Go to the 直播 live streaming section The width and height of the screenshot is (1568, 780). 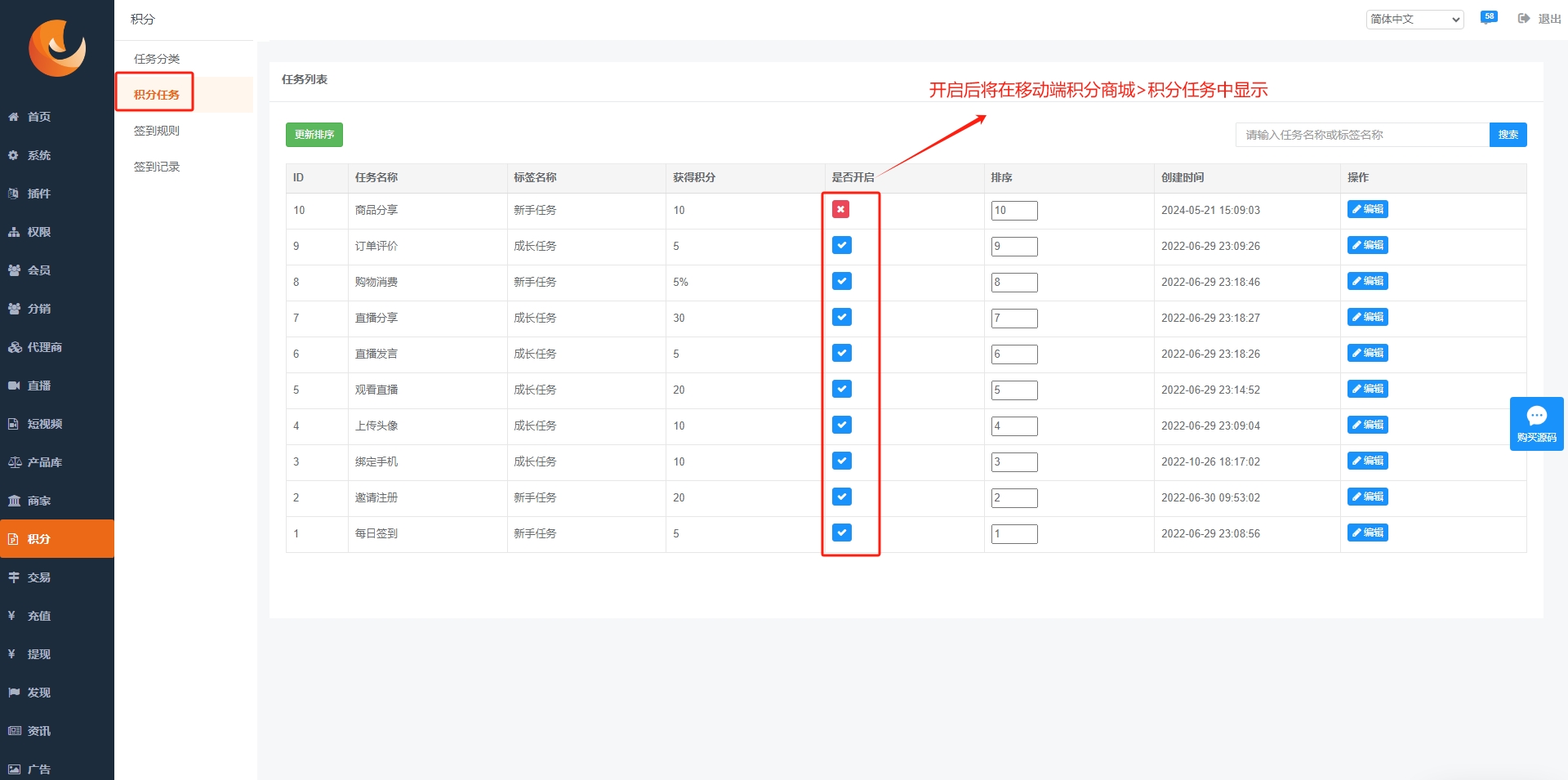coord(57,386)
